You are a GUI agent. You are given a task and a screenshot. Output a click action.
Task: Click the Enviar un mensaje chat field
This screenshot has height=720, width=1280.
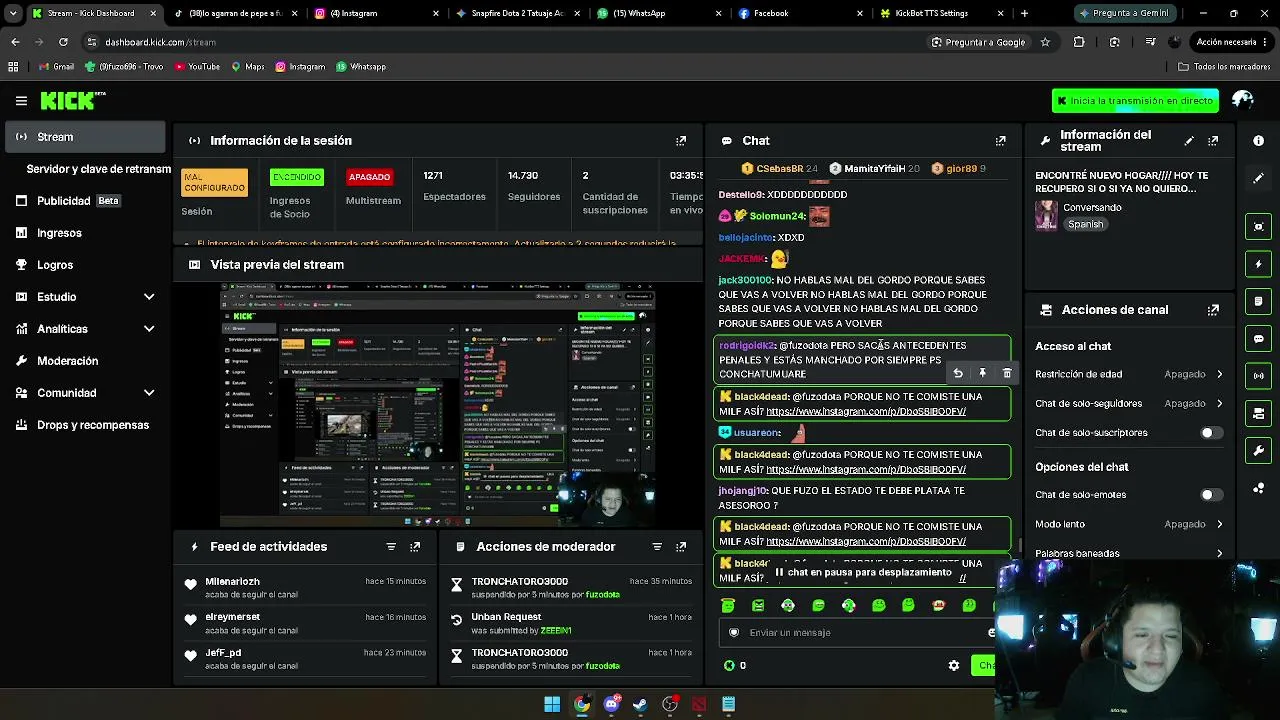pos(855,632)
